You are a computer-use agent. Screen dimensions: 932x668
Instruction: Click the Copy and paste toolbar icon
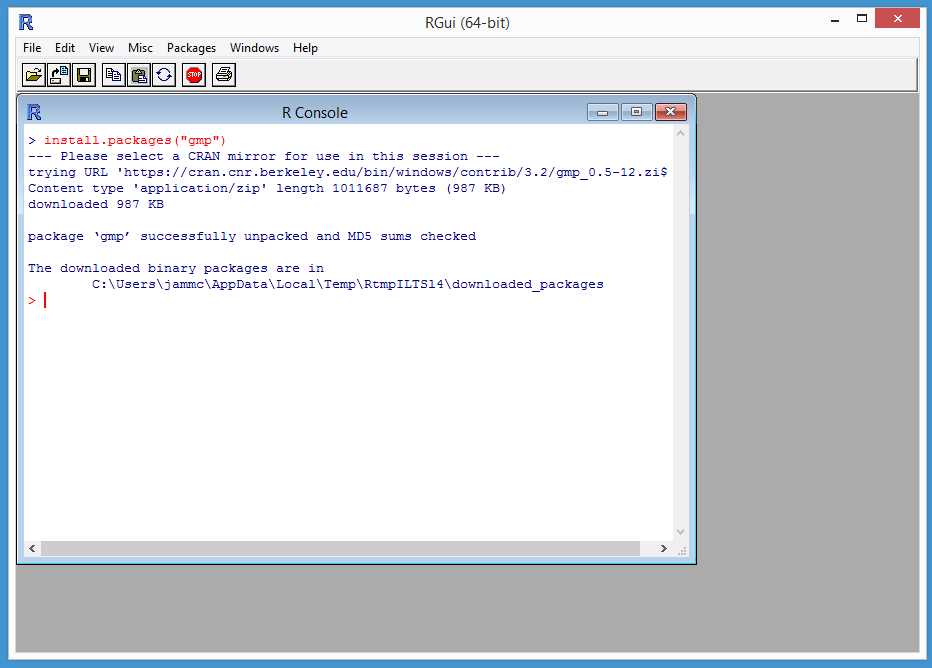coord(164,75)
